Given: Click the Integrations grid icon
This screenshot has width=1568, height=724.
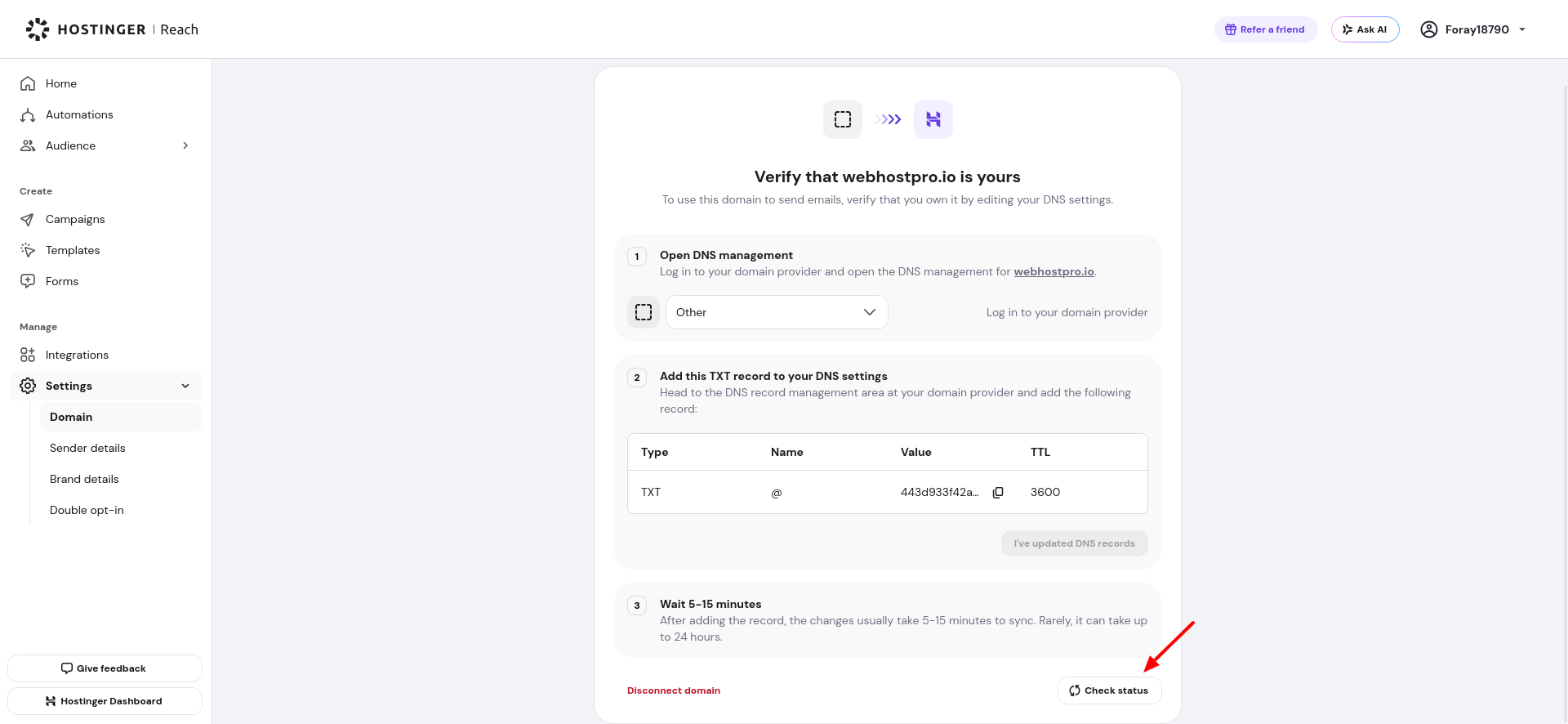Looking at the screenshot, I should 28,355.
